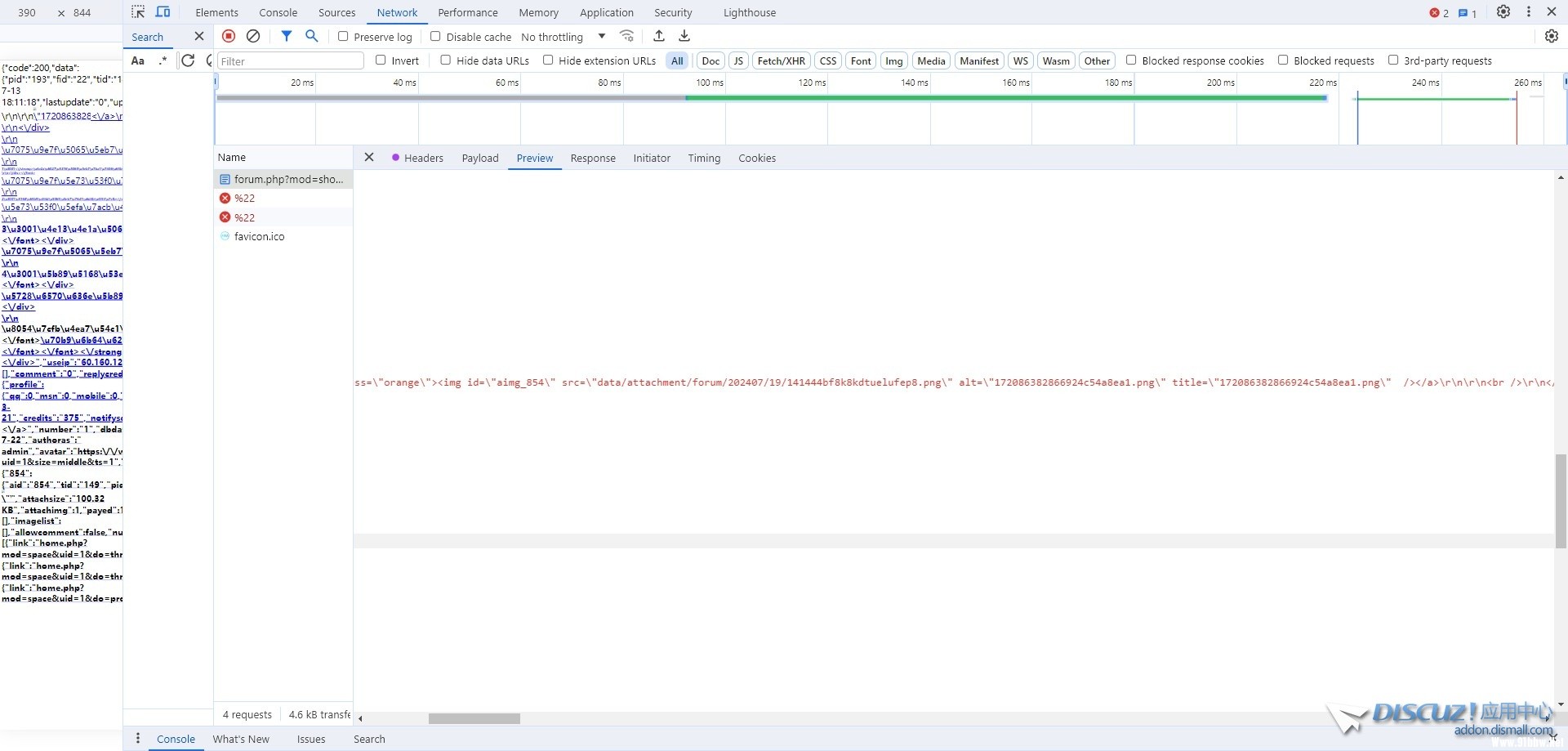Check the Disable cache option

[x=435, y=36]
